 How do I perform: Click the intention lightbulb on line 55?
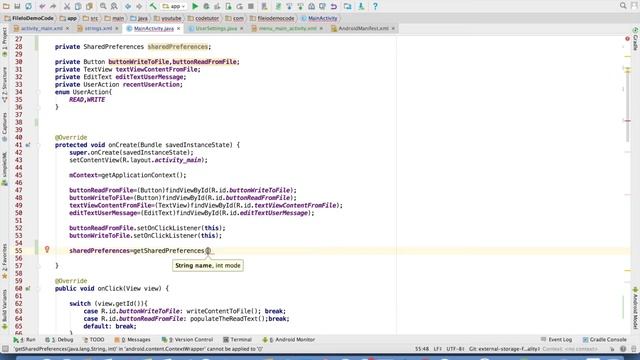pyautogui.click(x=47, y=249)
